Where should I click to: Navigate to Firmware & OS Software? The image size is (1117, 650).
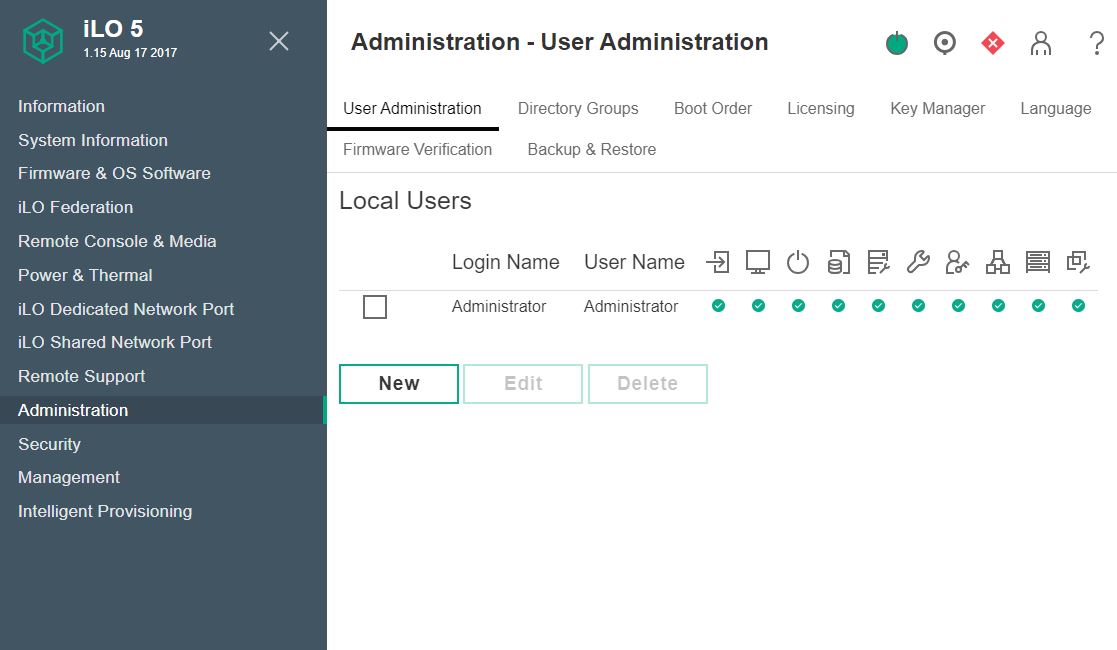pos(114,173)
